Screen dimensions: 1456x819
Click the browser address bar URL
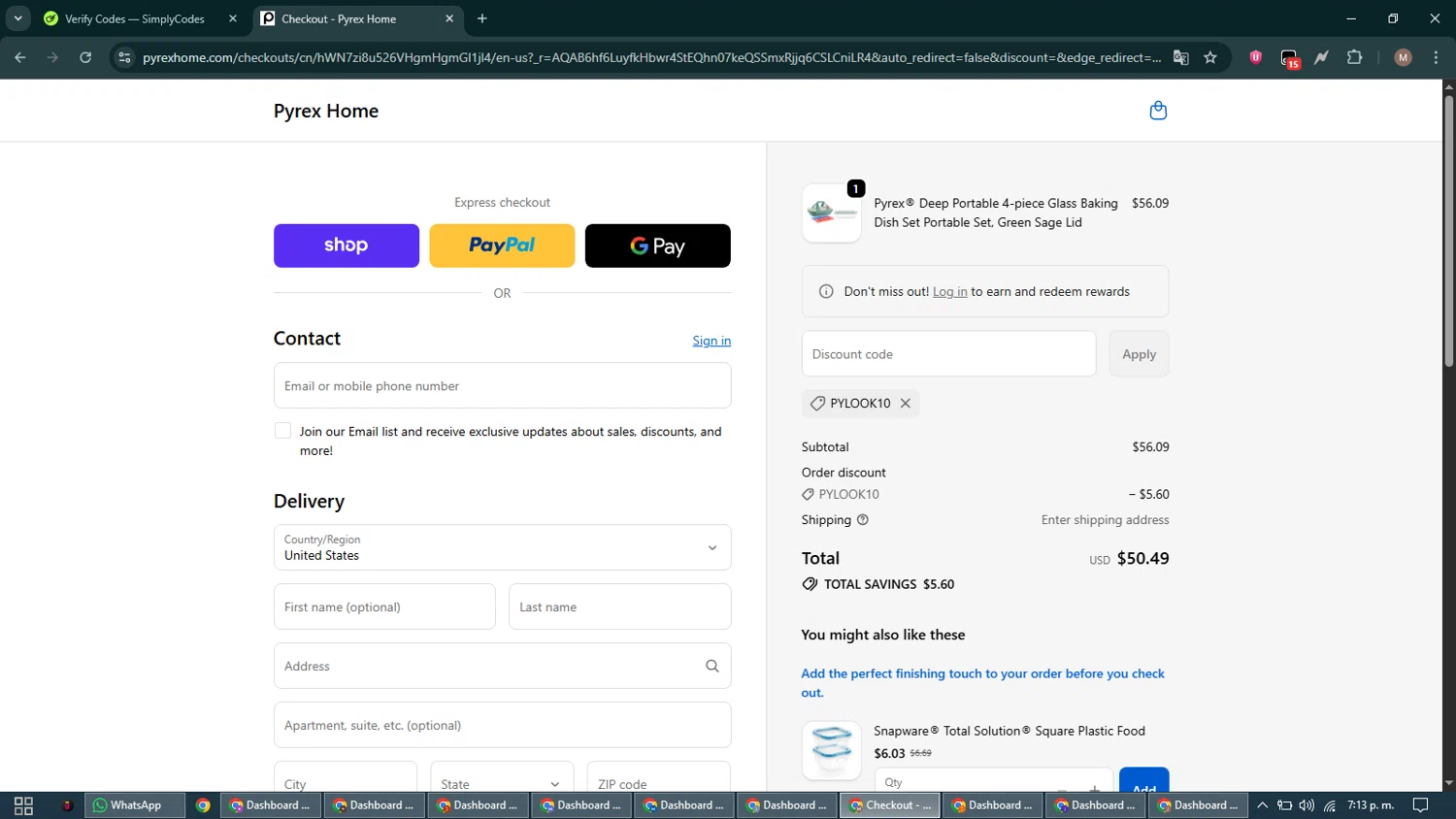[x=651, y=57]
